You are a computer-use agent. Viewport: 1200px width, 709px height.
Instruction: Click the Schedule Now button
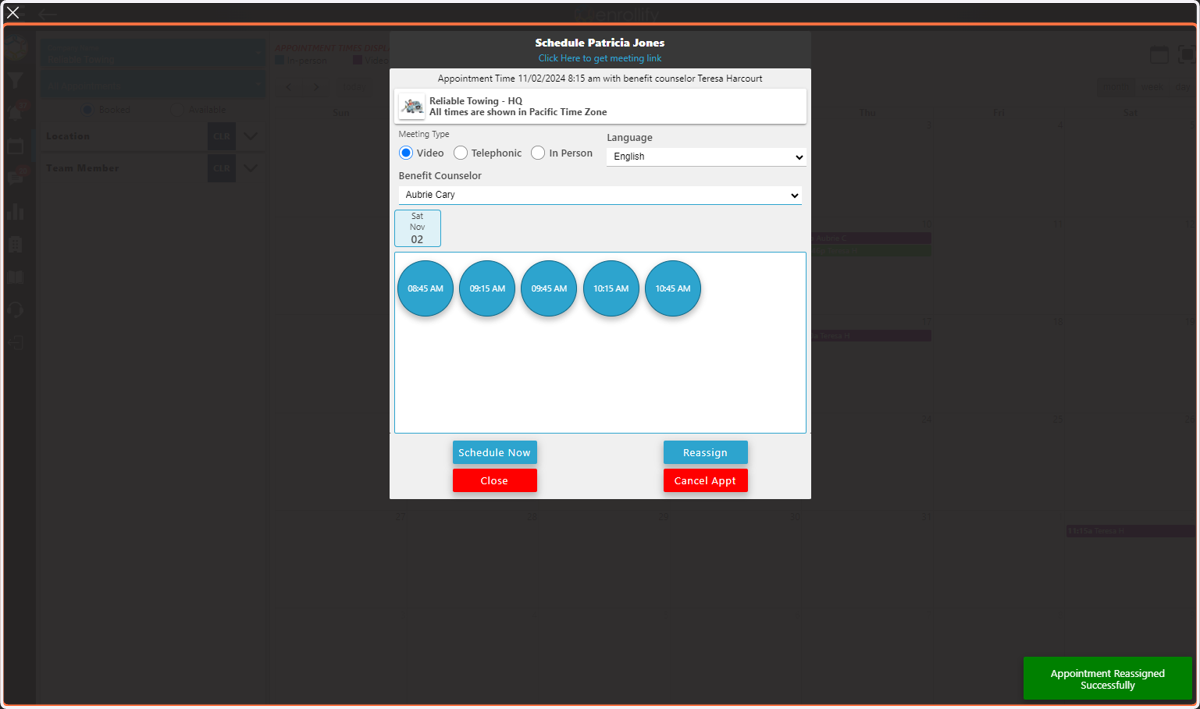pos(494,453)
